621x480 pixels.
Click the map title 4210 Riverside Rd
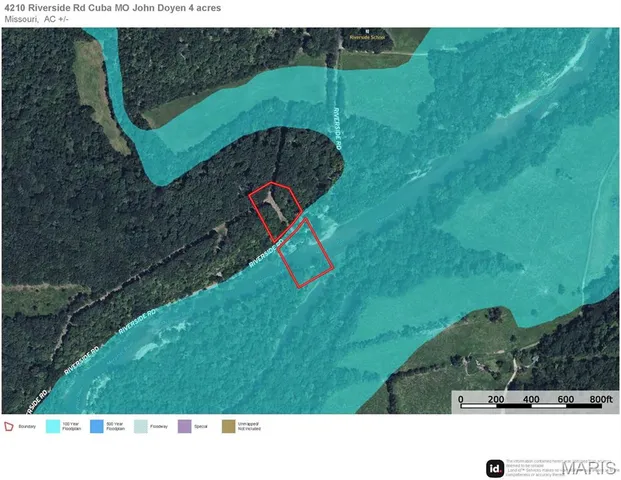113,8
